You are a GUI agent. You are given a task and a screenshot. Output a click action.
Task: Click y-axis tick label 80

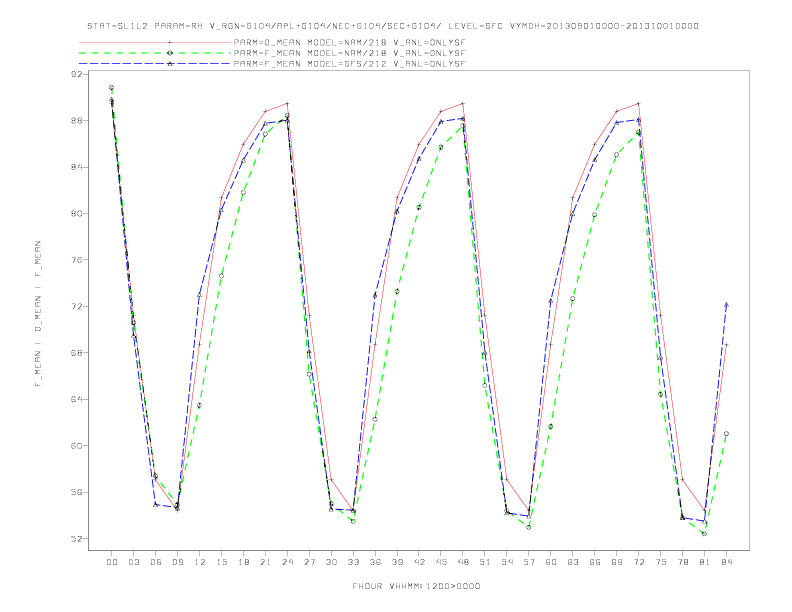77,213
